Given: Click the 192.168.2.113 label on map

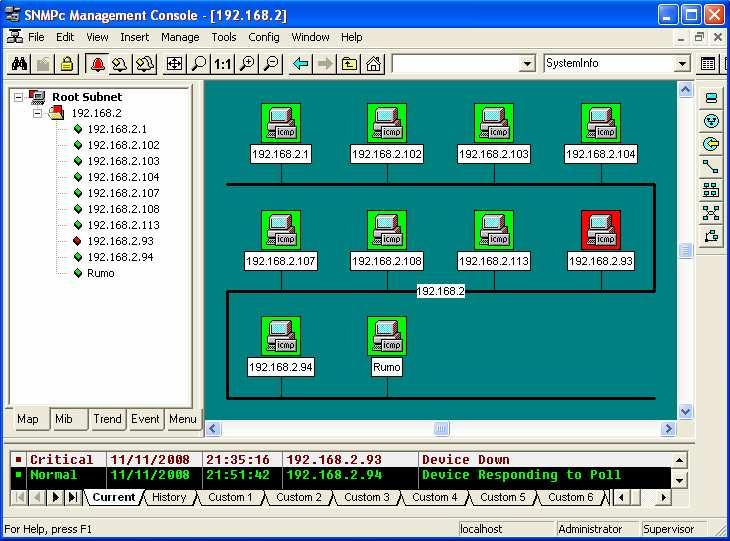Looking at the screenshot, I should 494,261.
